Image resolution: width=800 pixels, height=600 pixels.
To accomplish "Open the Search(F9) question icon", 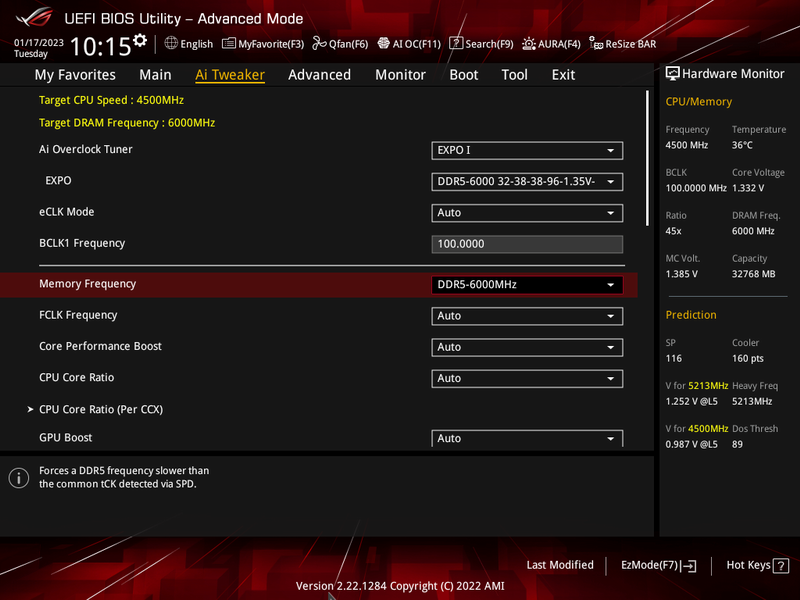I will (456, 43).
